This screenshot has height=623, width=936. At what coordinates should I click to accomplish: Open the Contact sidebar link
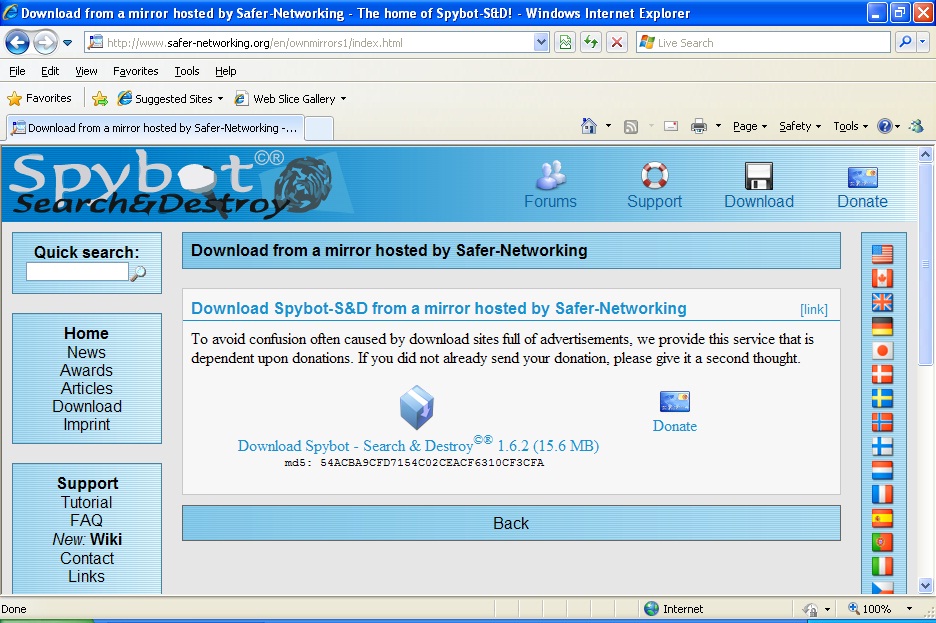87,559
